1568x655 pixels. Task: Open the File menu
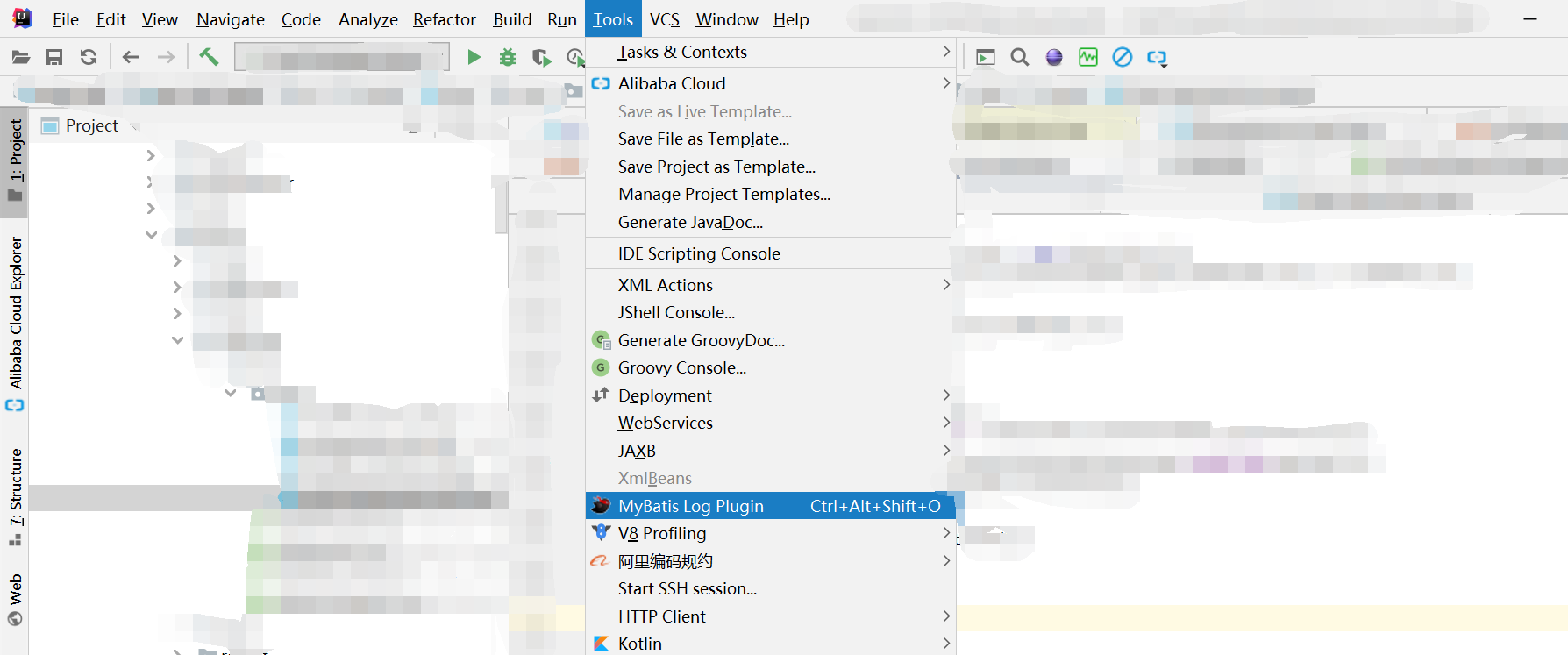tap(65, 19)
